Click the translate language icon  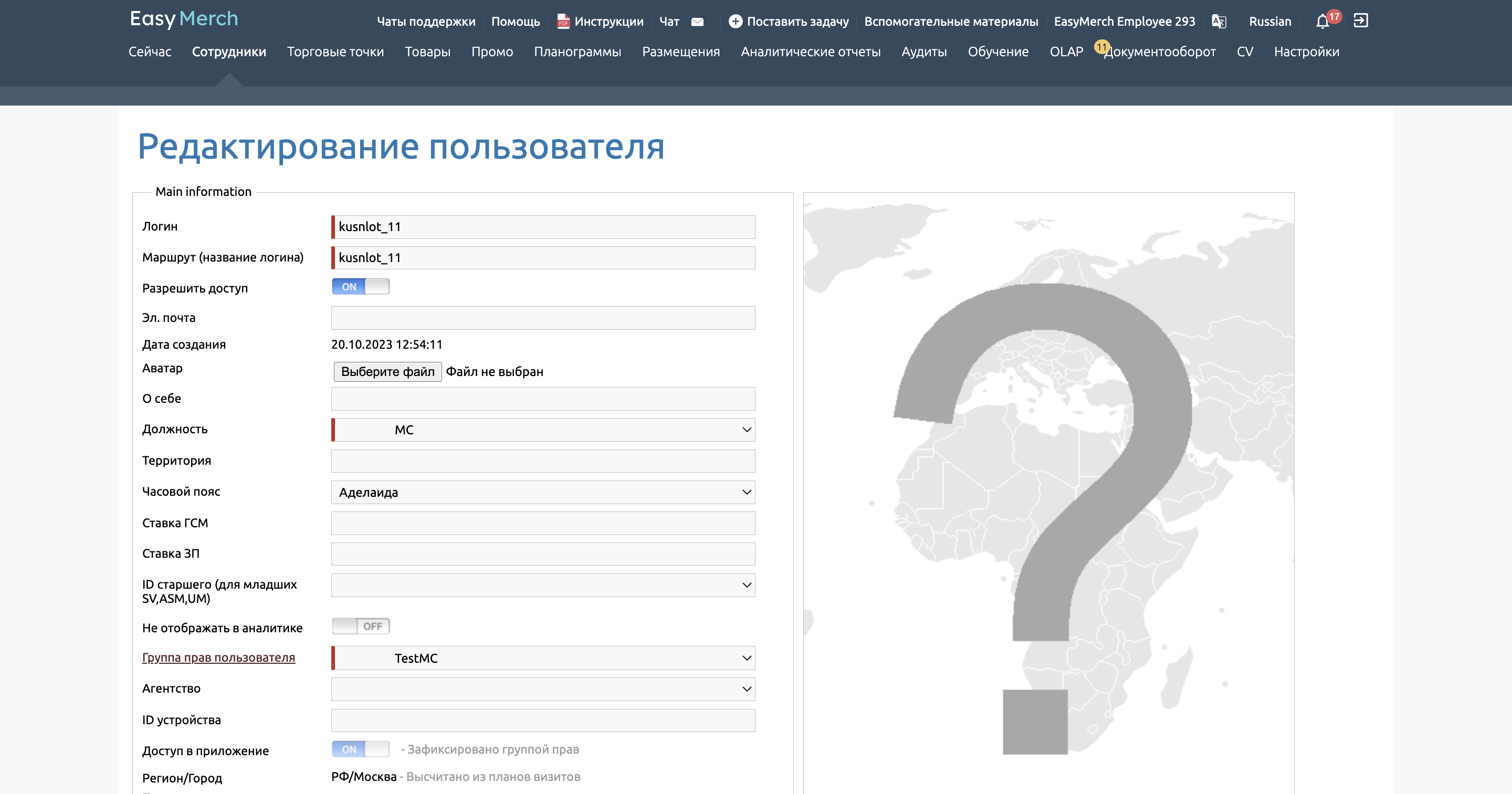1219,22
